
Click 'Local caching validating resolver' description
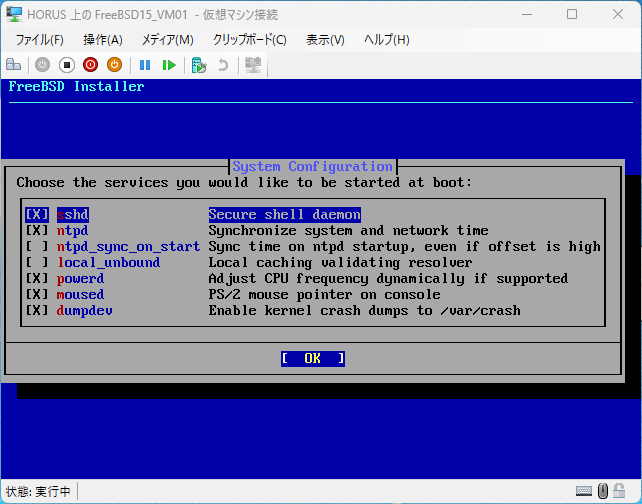340,262
